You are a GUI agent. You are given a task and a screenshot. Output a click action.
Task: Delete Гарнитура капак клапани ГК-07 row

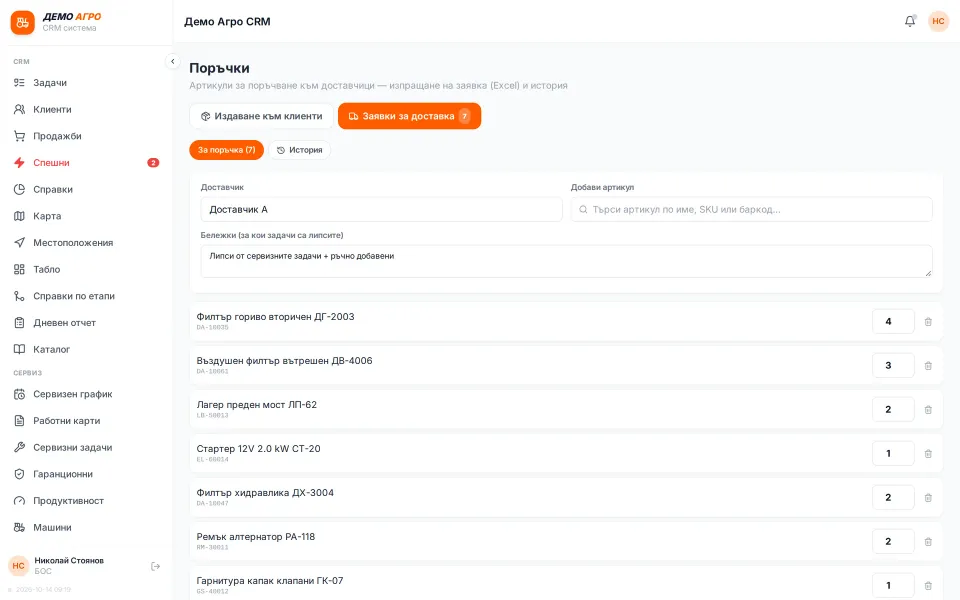coord(928,586)
